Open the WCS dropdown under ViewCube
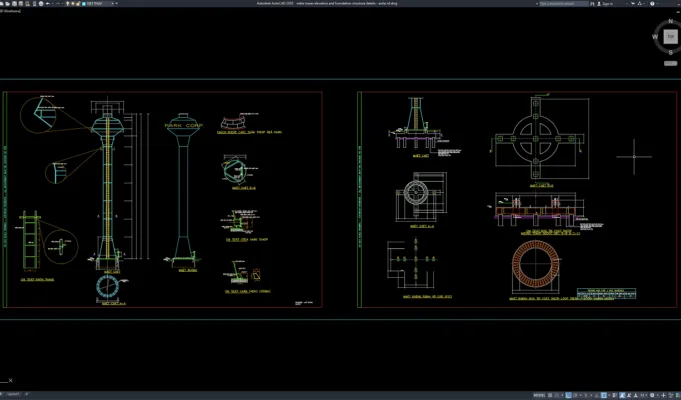 (670, 63)
